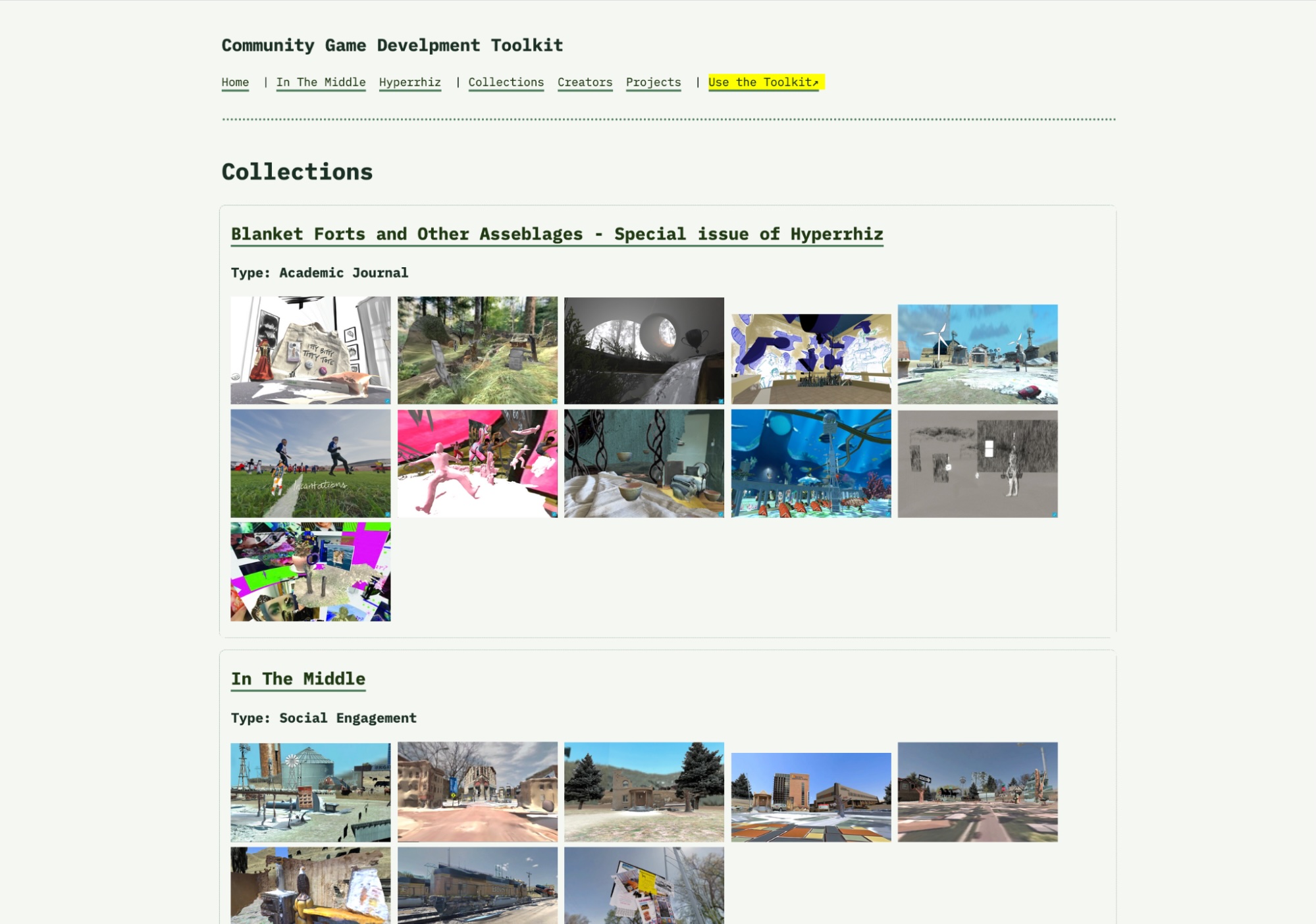Click the yellow Use the Toolkit link
Viewport: 1316px width, 924px height.
(766, 82)
